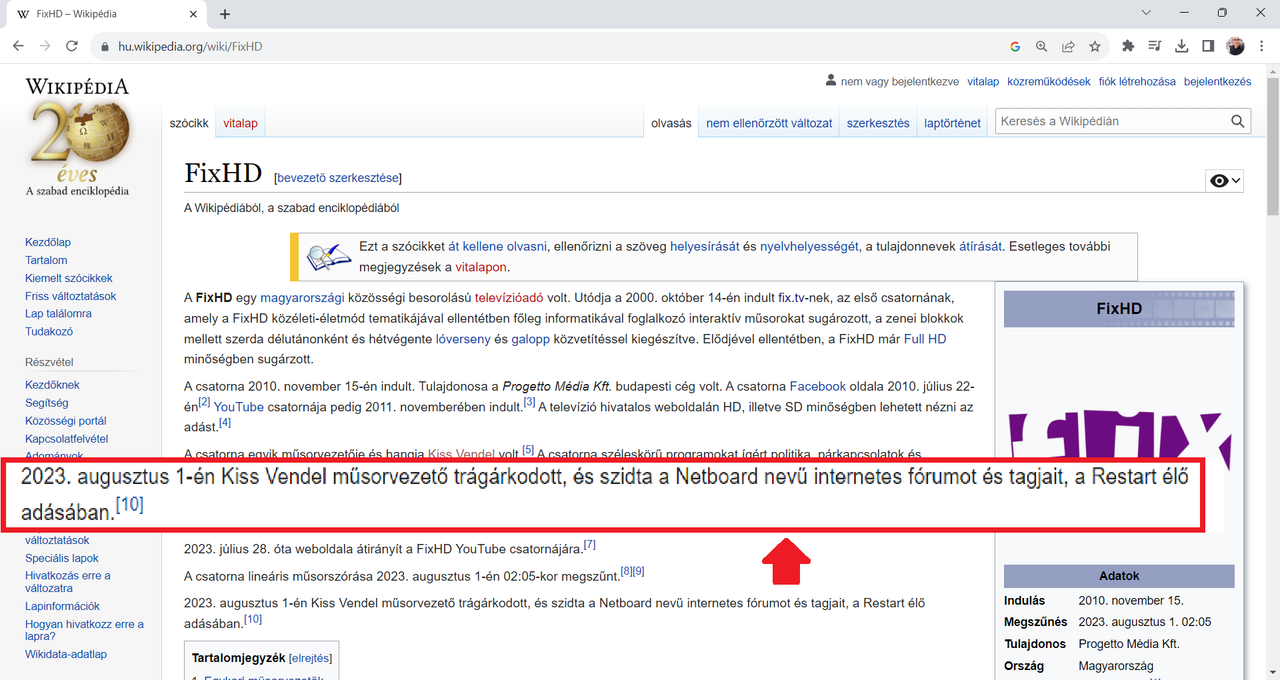Click Hogyan hivatkozz erre a lapra link
This screenshot has width=1280, height=680.
coord(84,630)
